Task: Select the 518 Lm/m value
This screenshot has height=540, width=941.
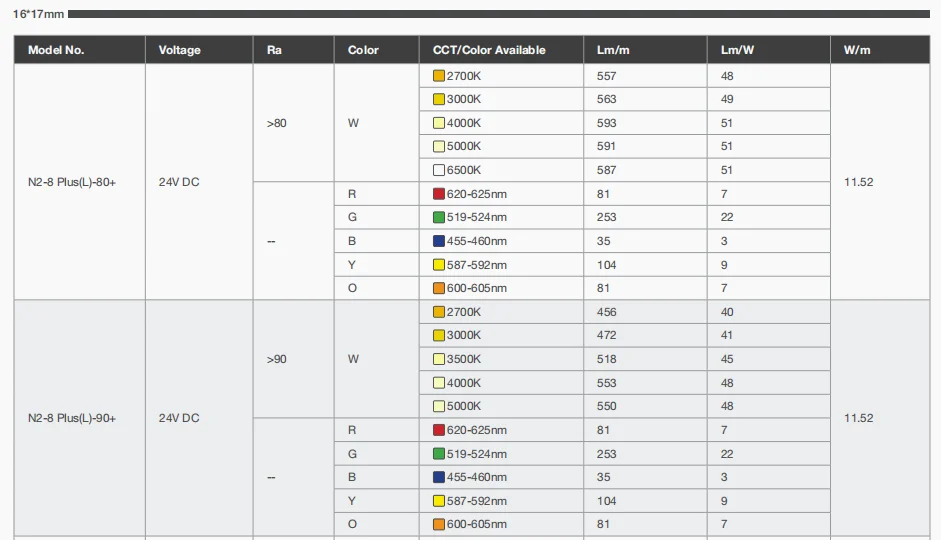Action: click(606, 359)
